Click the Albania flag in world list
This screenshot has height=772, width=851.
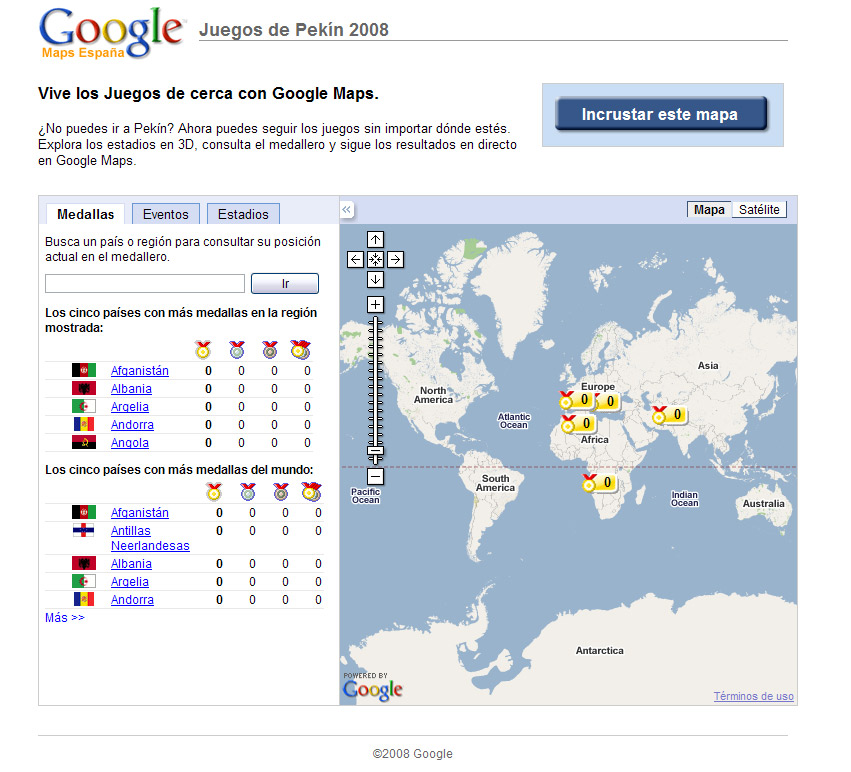84,563
